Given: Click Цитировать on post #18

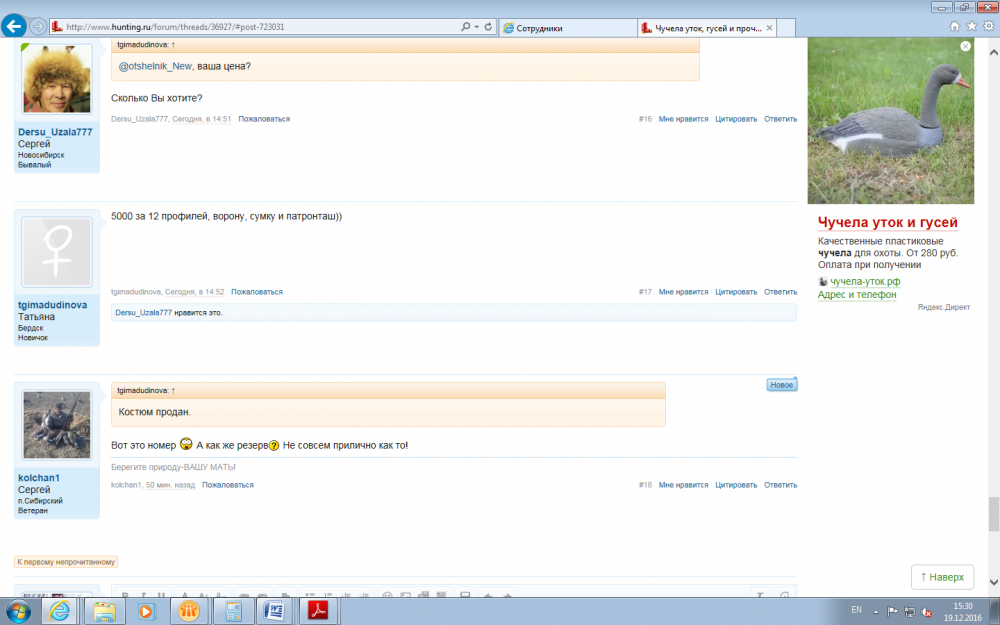Looking at the screenshot, I should click(735, 485).
